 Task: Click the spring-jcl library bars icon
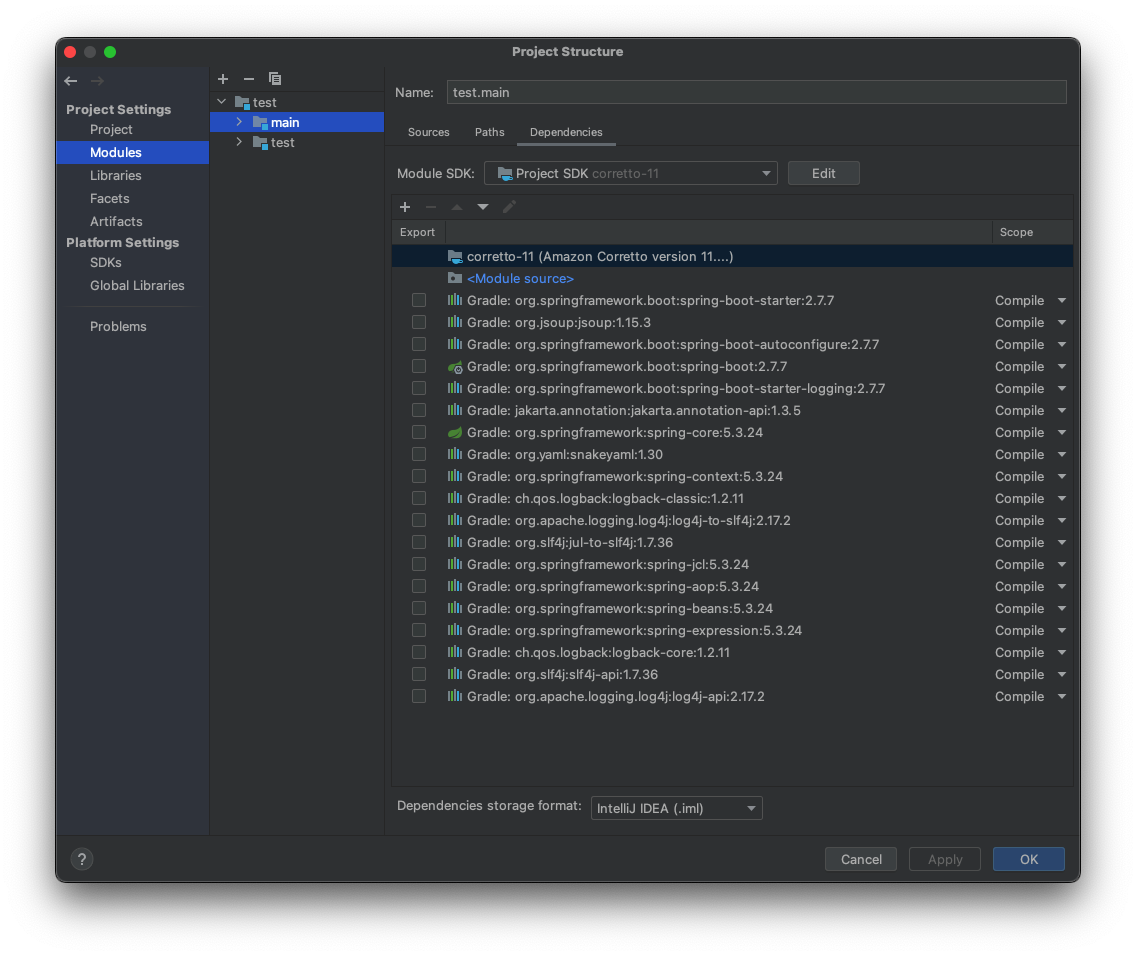tap(455, 563)
